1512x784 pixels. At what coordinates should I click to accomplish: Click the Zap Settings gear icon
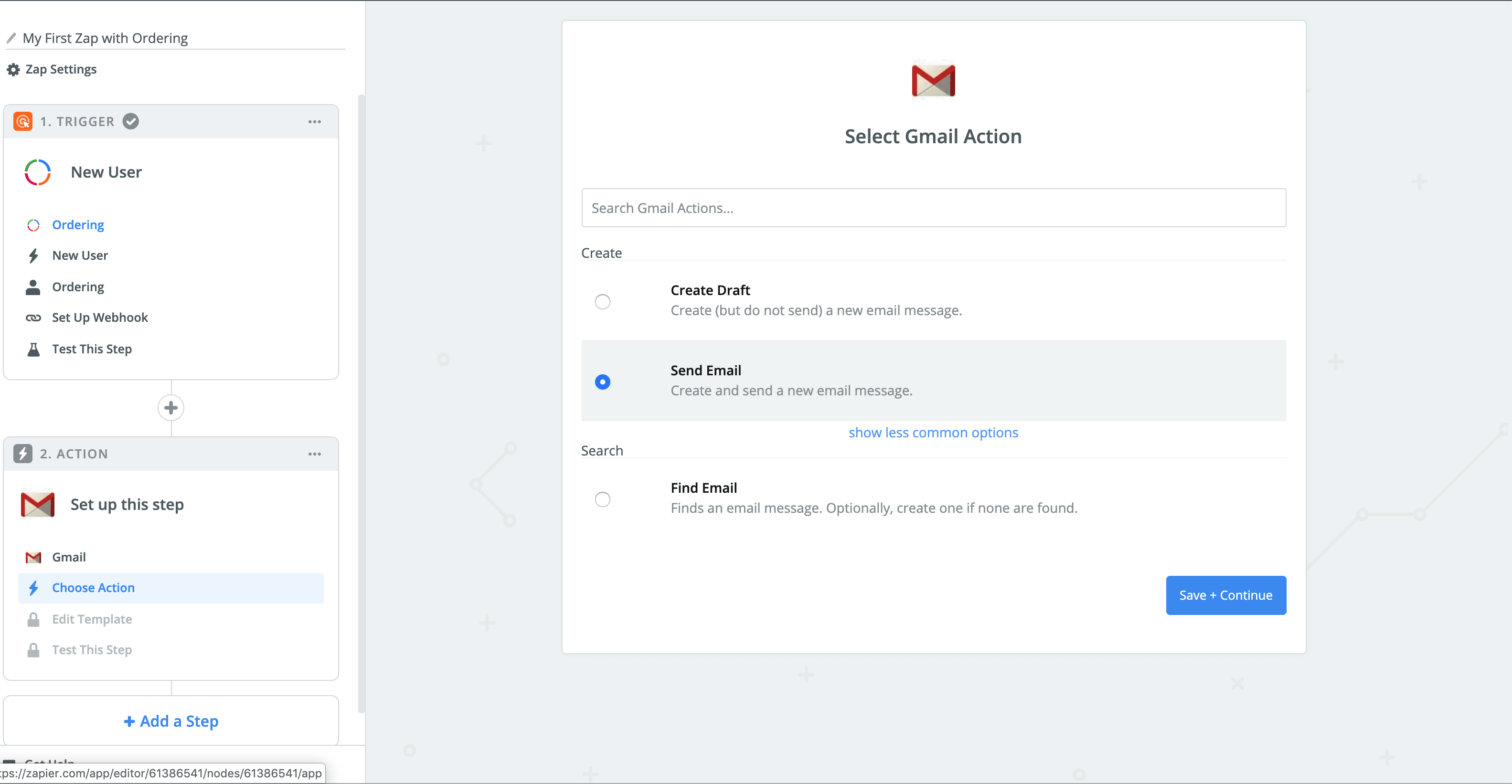(x=13, y=69)
